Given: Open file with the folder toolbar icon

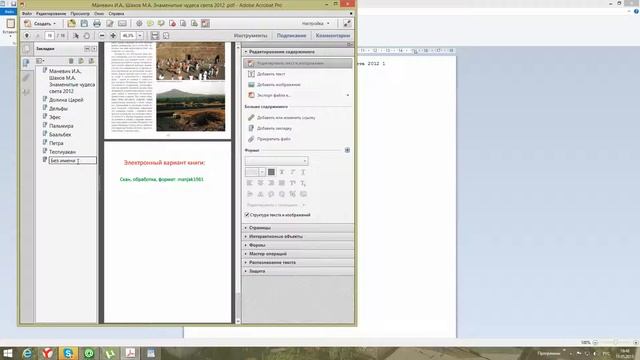Looking at the screenshot, I should point(71,24).
